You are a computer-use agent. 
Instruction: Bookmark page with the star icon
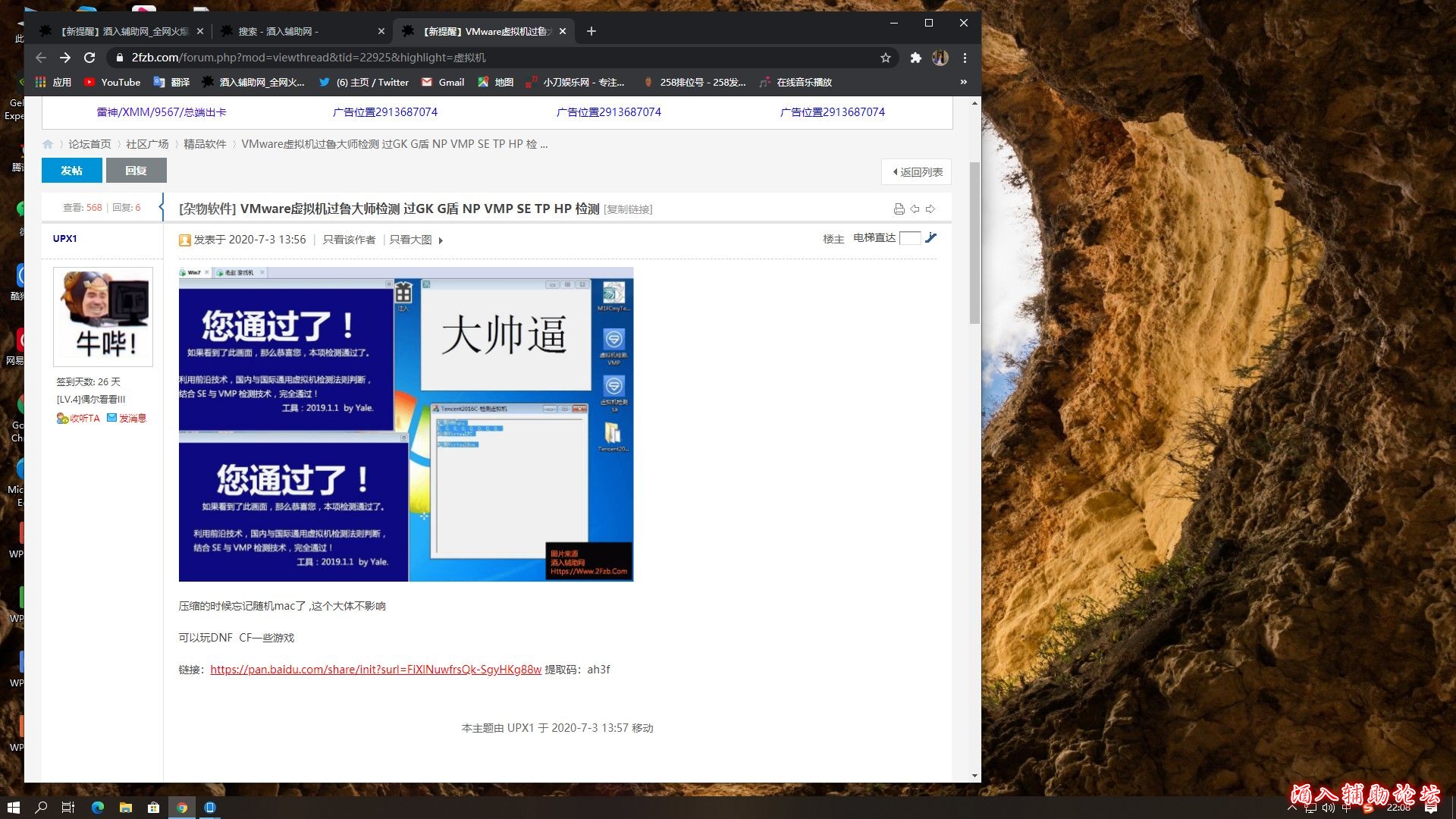885,58
